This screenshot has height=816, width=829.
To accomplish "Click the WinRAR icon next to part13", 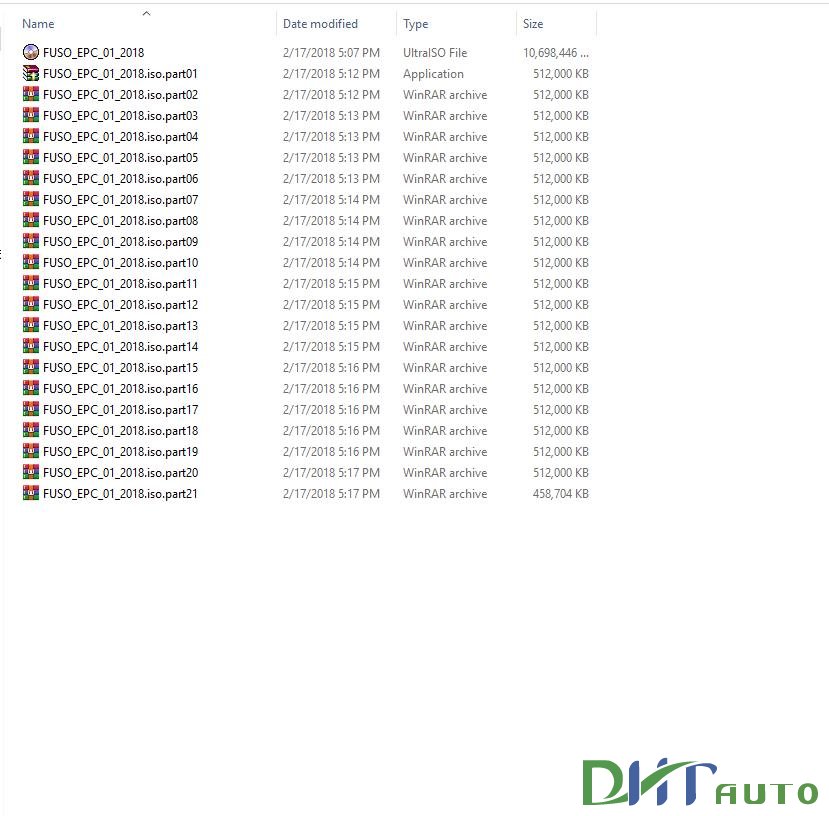I will pos(31,325).
